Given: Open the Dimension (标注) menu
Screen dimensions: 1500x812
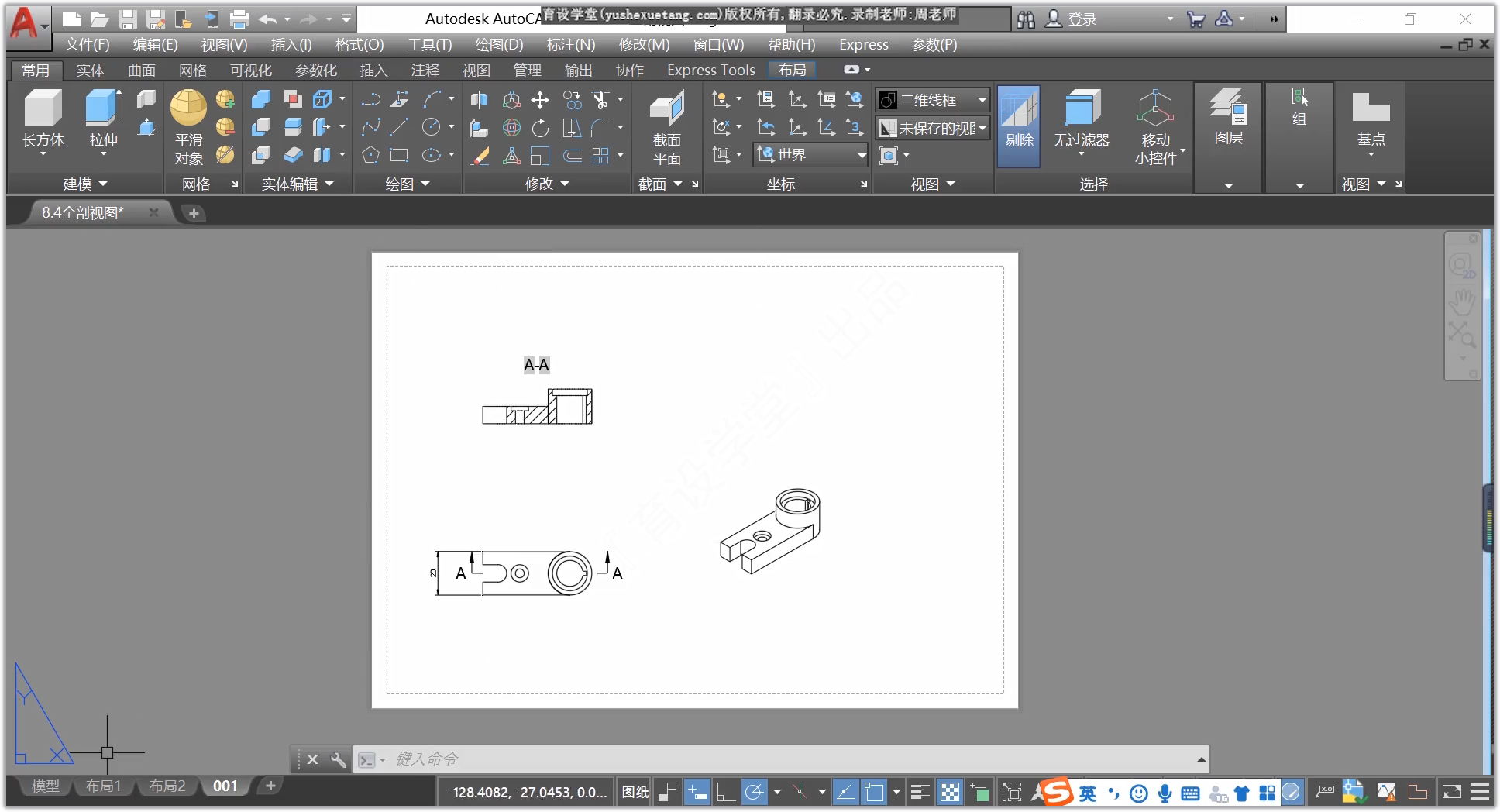Looking at the screenshot, I should (x=570, y=45).
